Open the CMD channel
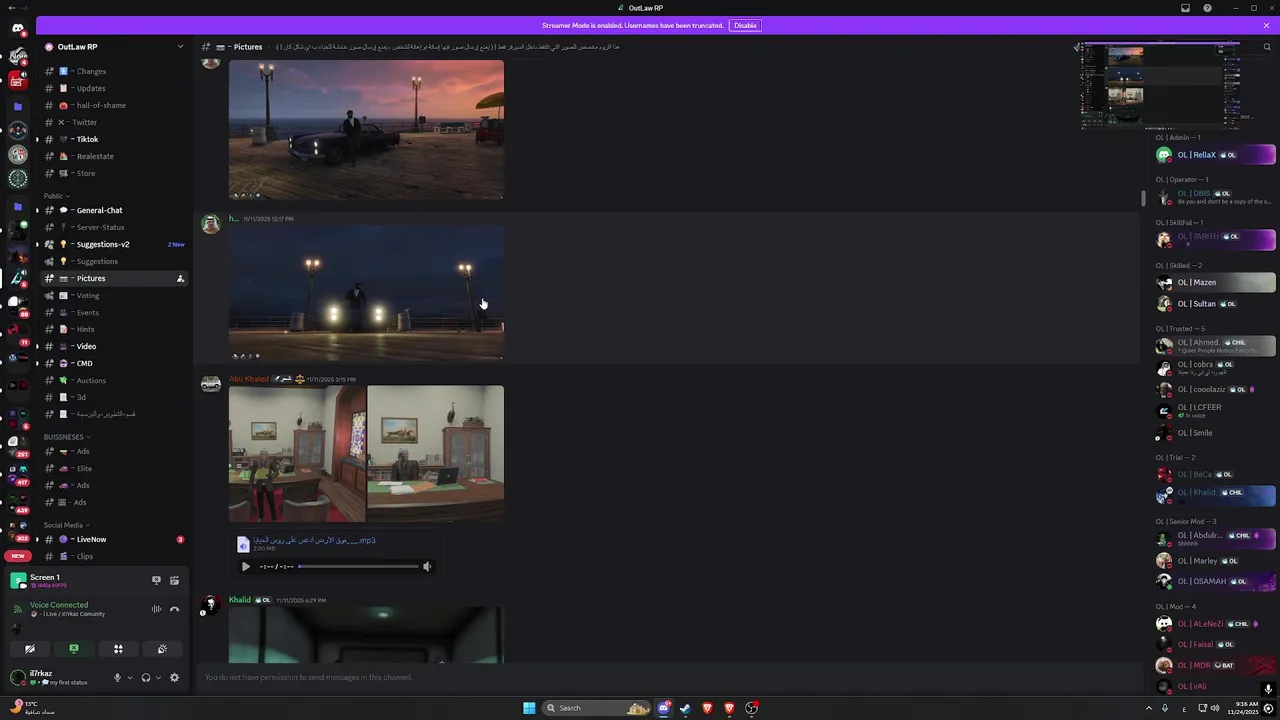Image resolution: width=1280 pixels, height=720 pixels. (x=113, y=363)
